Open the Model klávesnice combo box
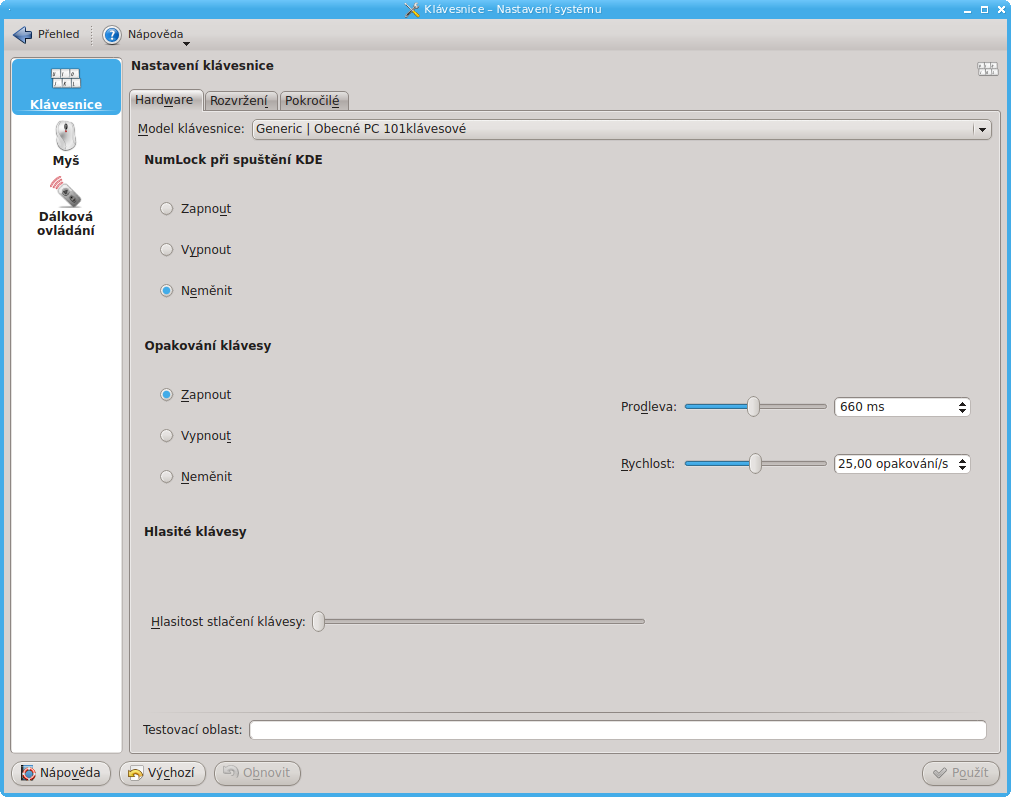The width and height of the screenshot is (1011, 797). pos(622,129)
